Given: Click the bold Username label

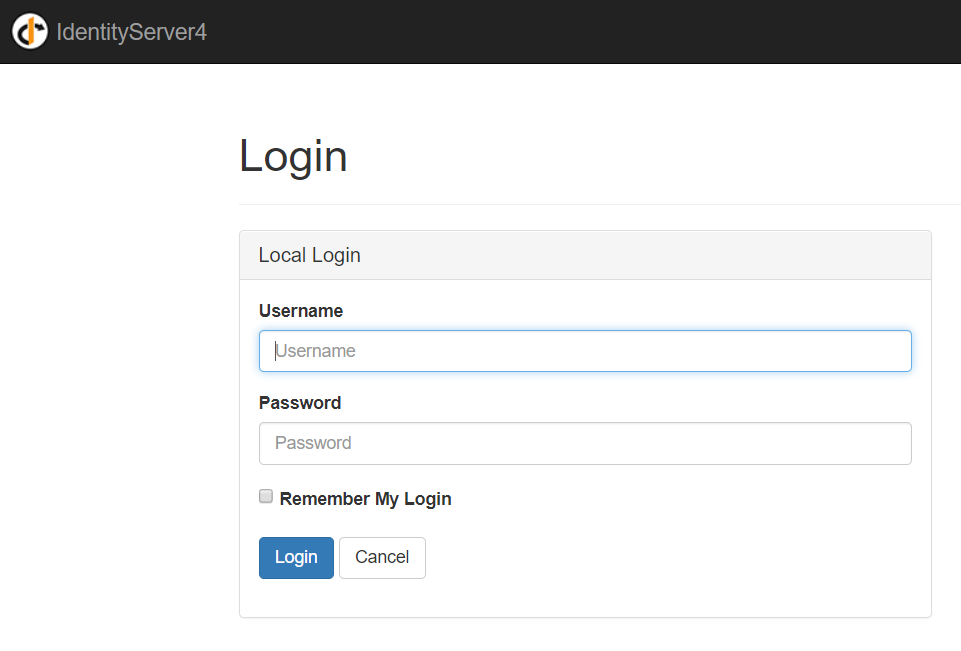Looking at the screenshot, I should point(301,311).
